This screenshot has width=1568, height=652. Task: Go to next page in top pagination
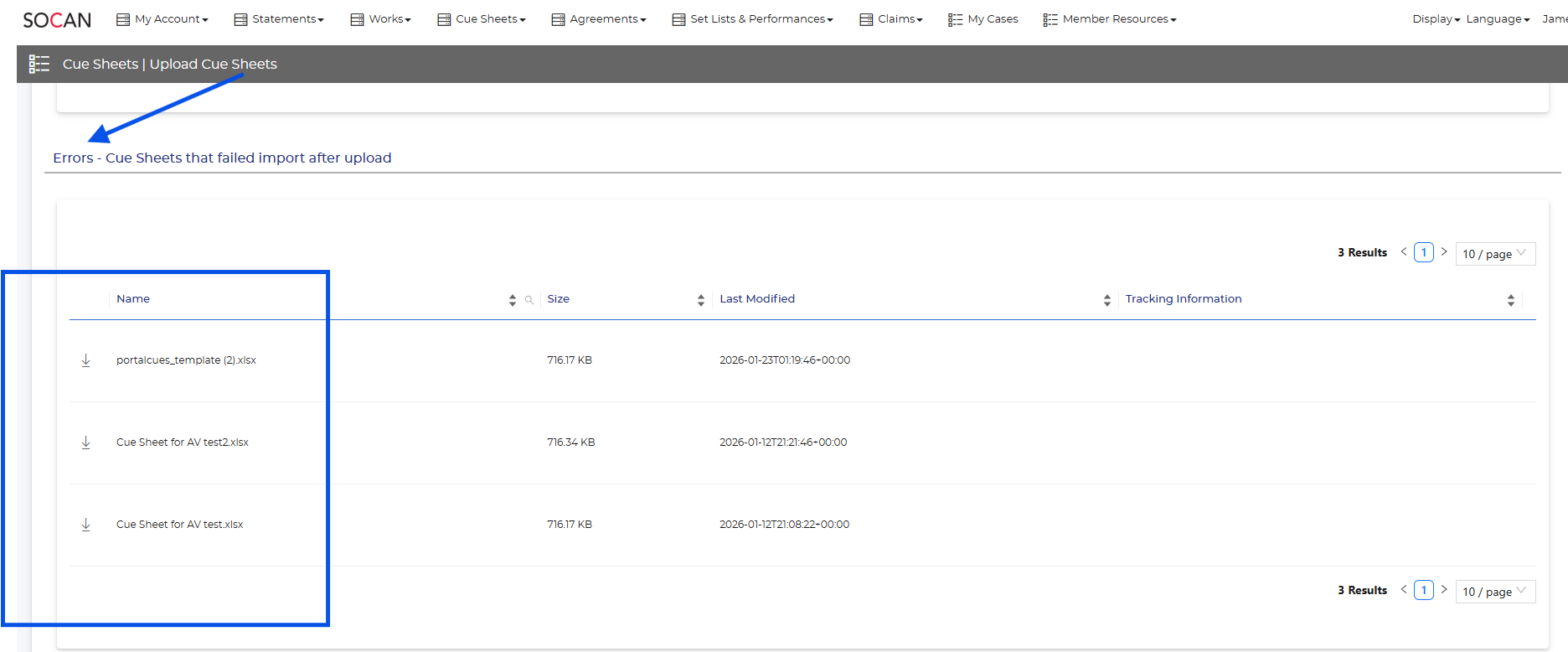(x=1444, y=251)
